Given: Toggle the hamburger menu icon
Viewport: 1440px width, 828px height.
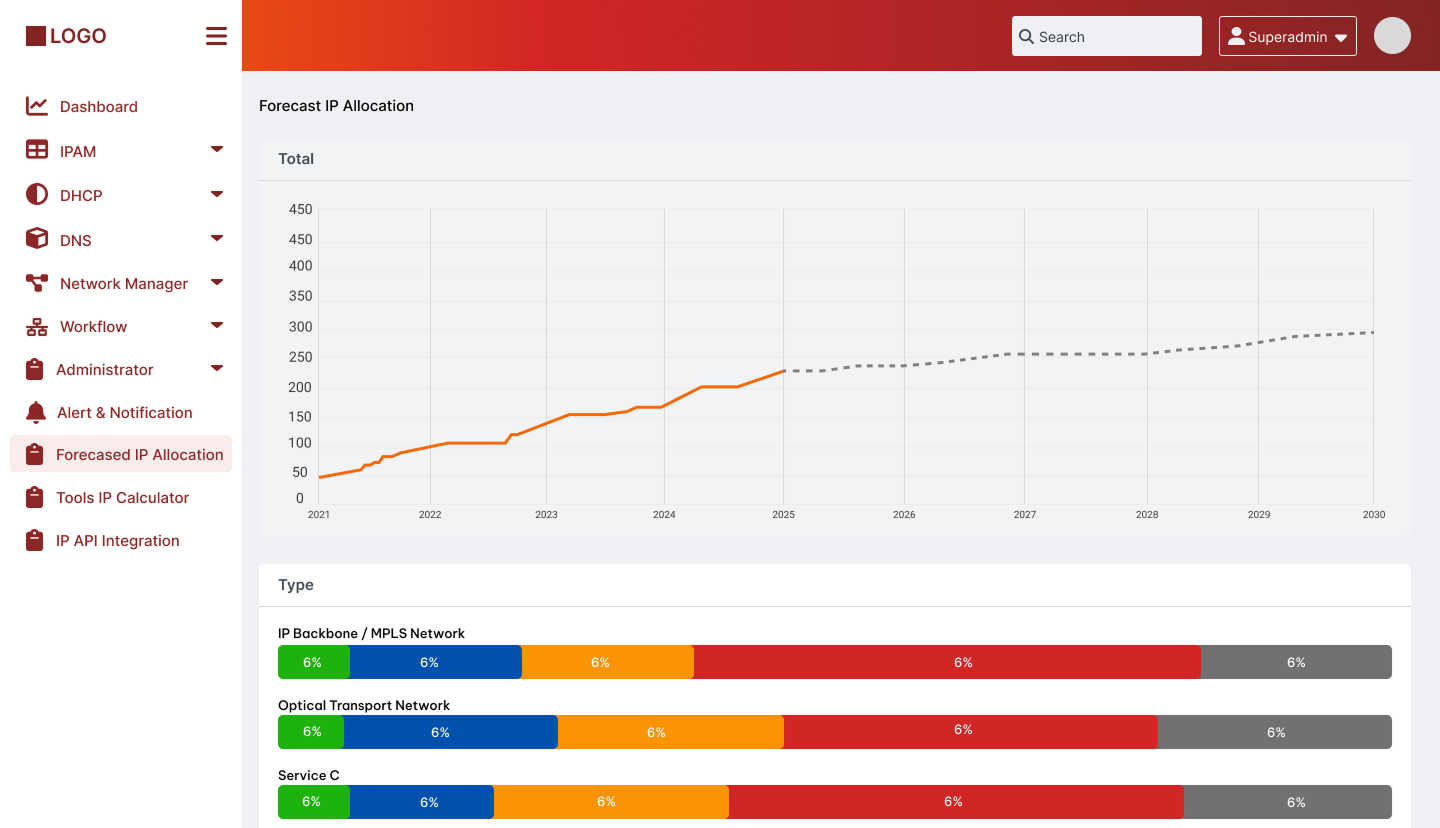Looking at the screenshot, I should tap(216, 36).
